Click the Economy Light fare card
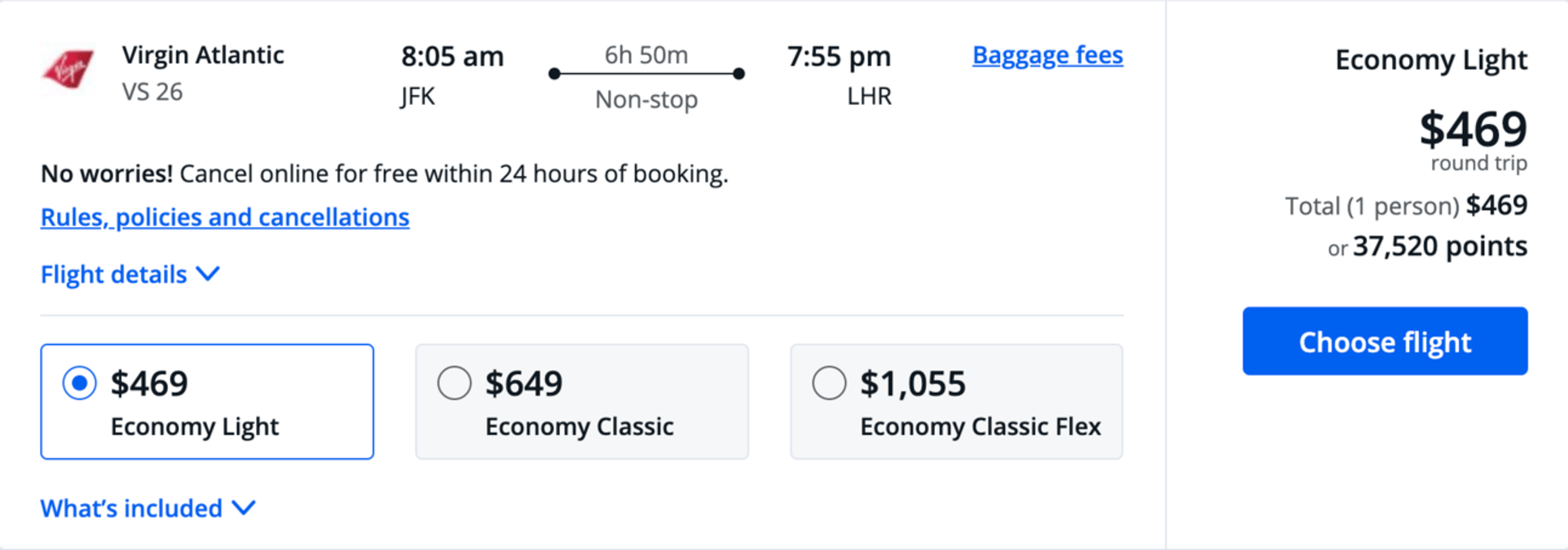Screen dimensions: 1568x550 pyautogui.click(x=207, y=401)
